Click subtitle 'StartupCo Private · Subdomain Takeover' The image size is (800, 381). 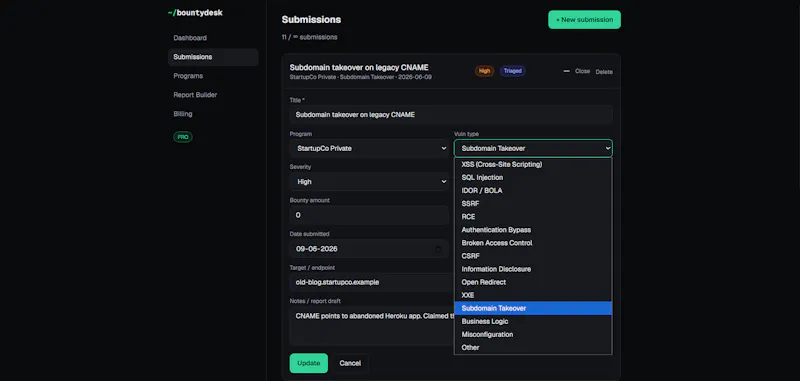[x=342, y=77]
